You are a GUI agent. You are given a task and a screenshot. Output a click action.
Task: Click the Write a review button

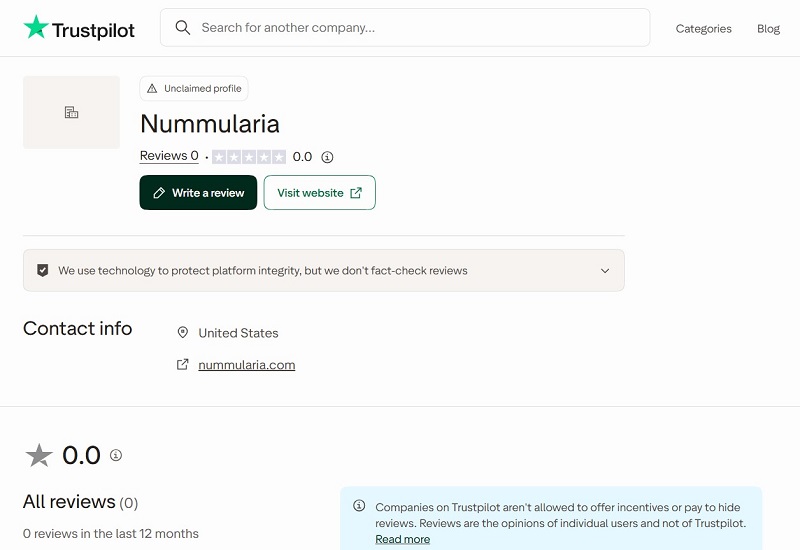click(x=198, y=192)
